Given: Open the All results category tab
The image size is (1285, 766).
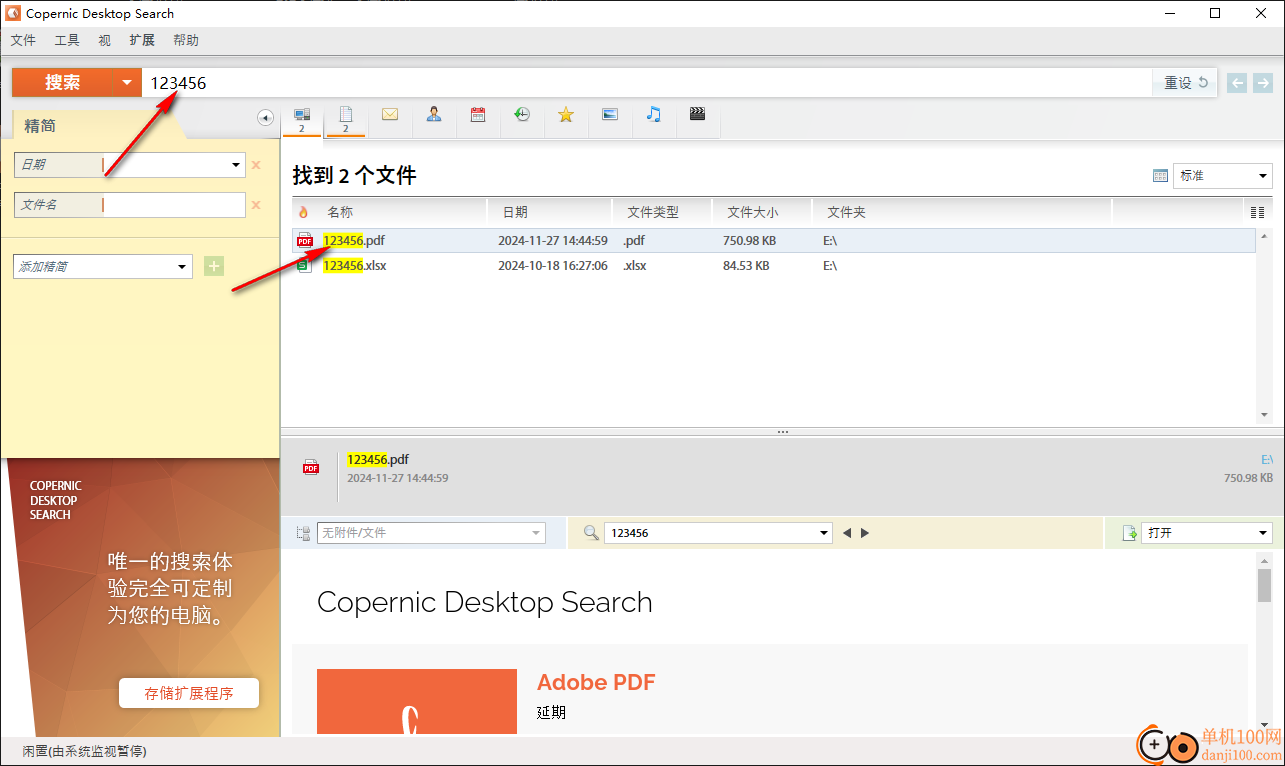Looking at the screenshot, I should coord(302,119).
